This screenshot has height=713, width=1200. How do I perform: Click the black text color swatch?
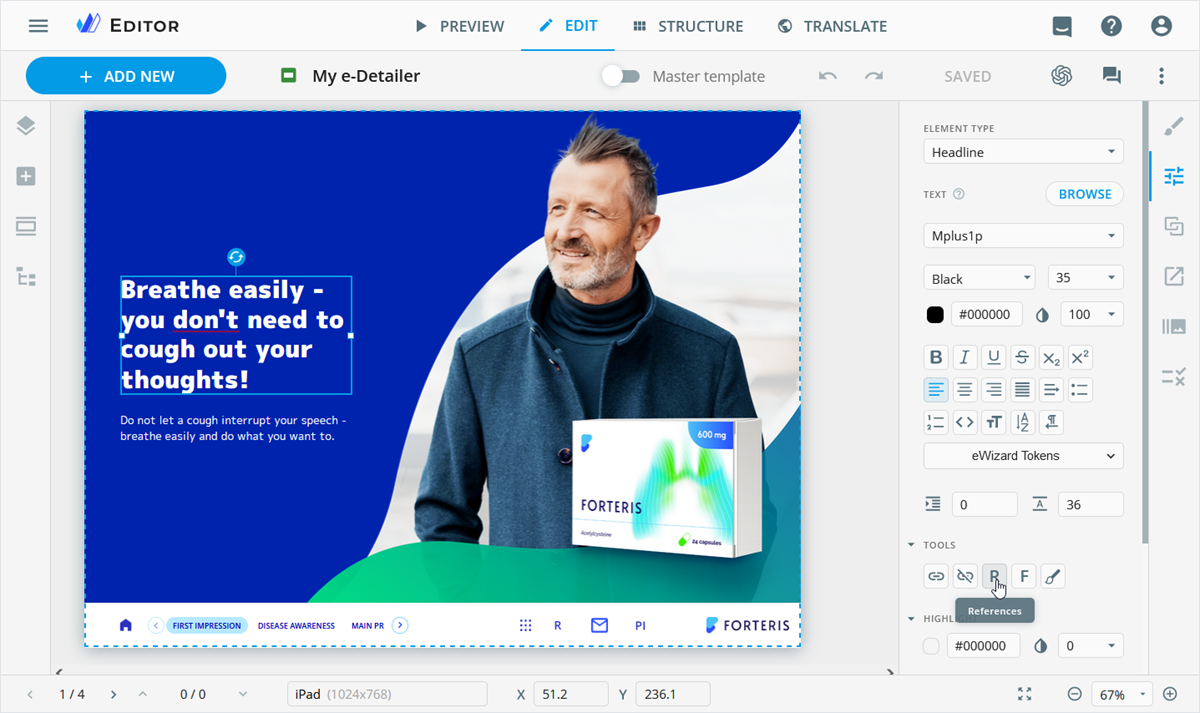[935, 315]
